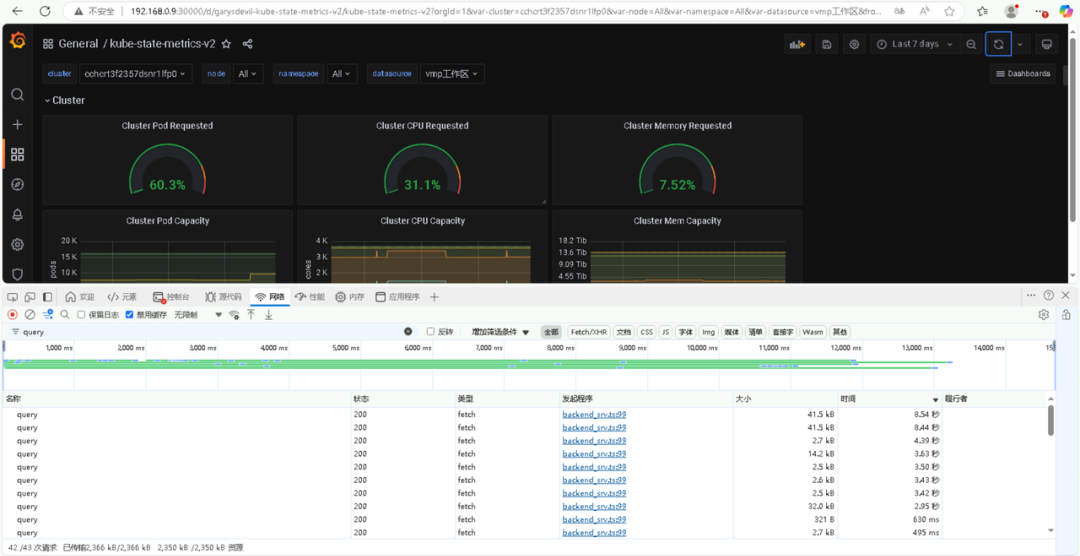Import HAR file upload arrow
The image size is (1080, 556).
(x=251, y=314)
